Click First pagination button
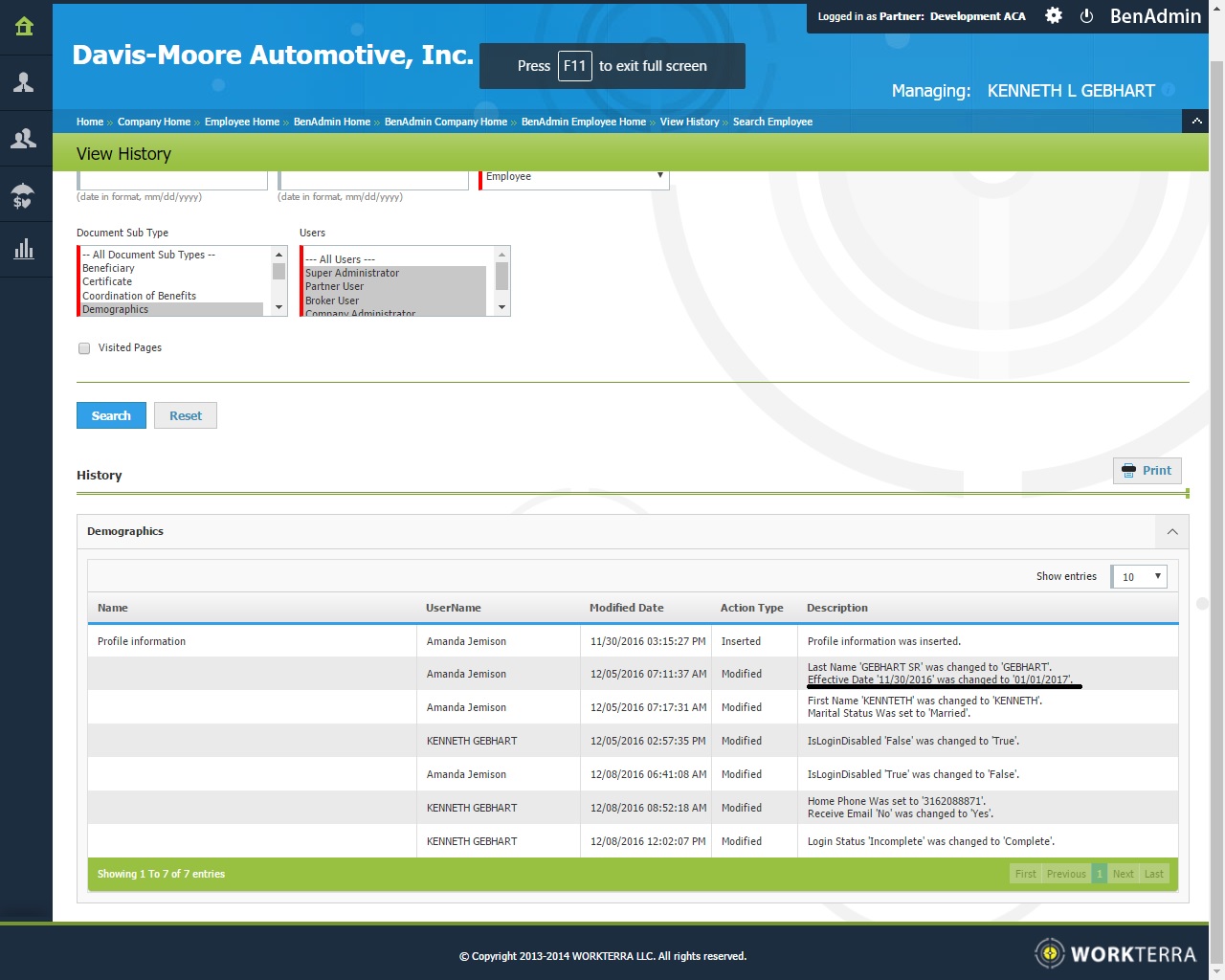The width and height of the screenshot is (1225, 980). tap(1026, 874)
